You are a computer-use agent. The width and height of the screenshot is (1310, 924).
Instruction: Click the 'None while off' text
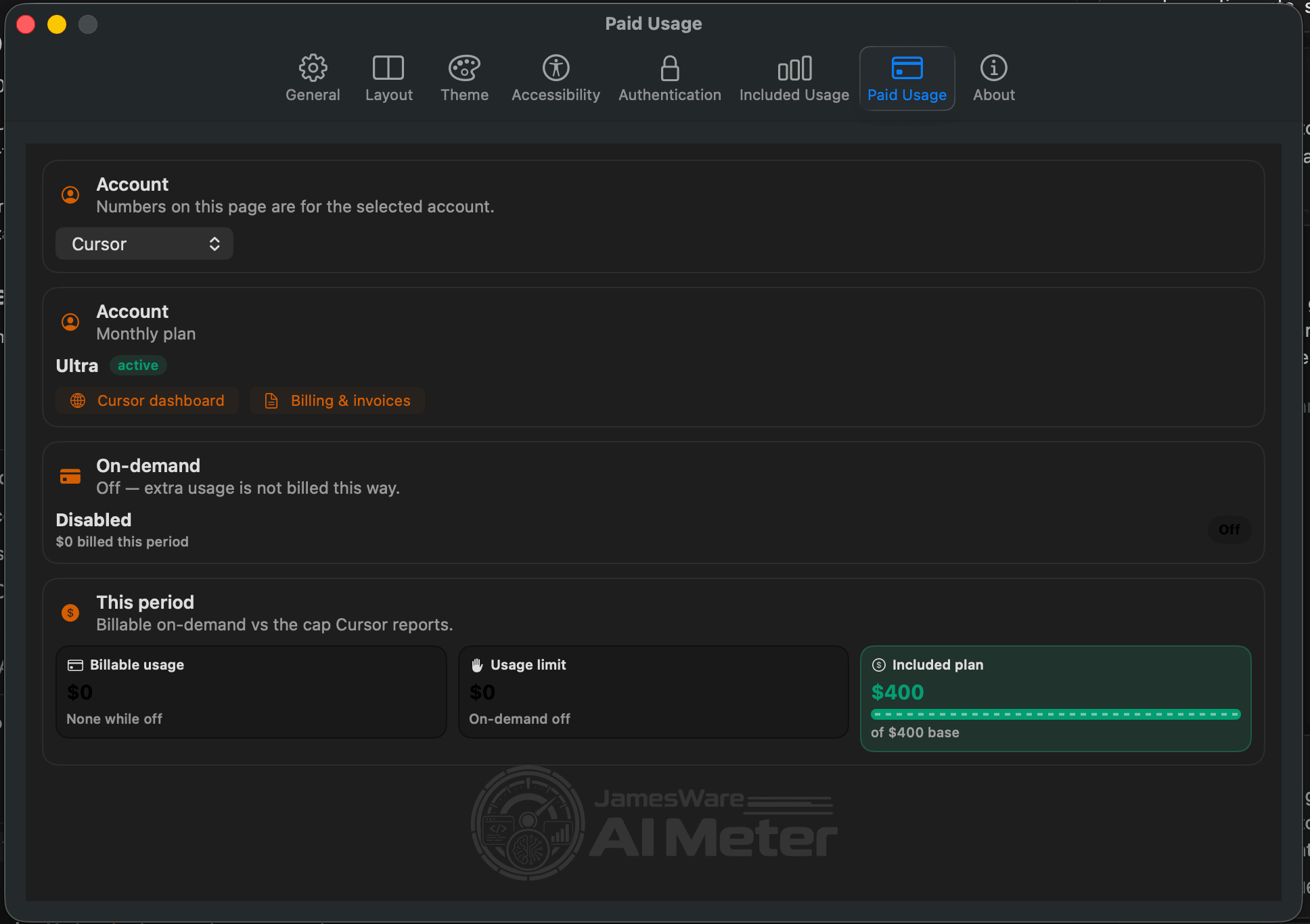tap(114, 719)
